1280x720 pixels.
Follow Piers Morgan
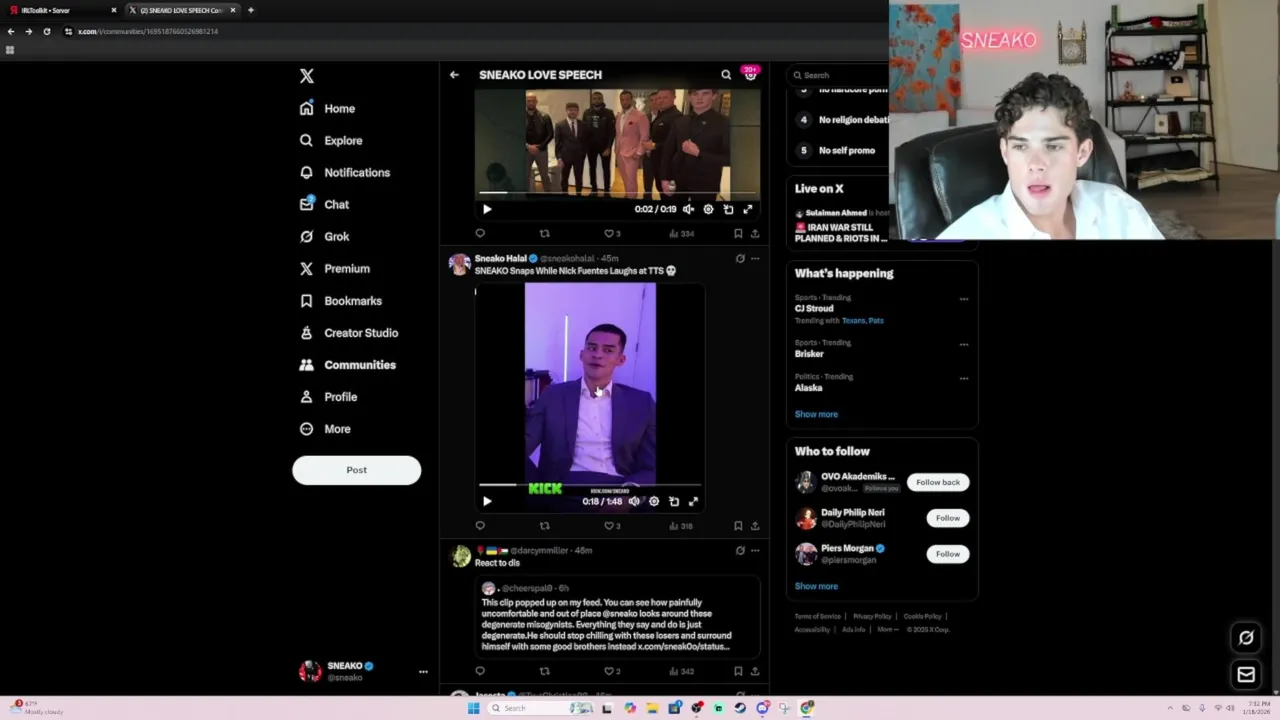point(948,554)
